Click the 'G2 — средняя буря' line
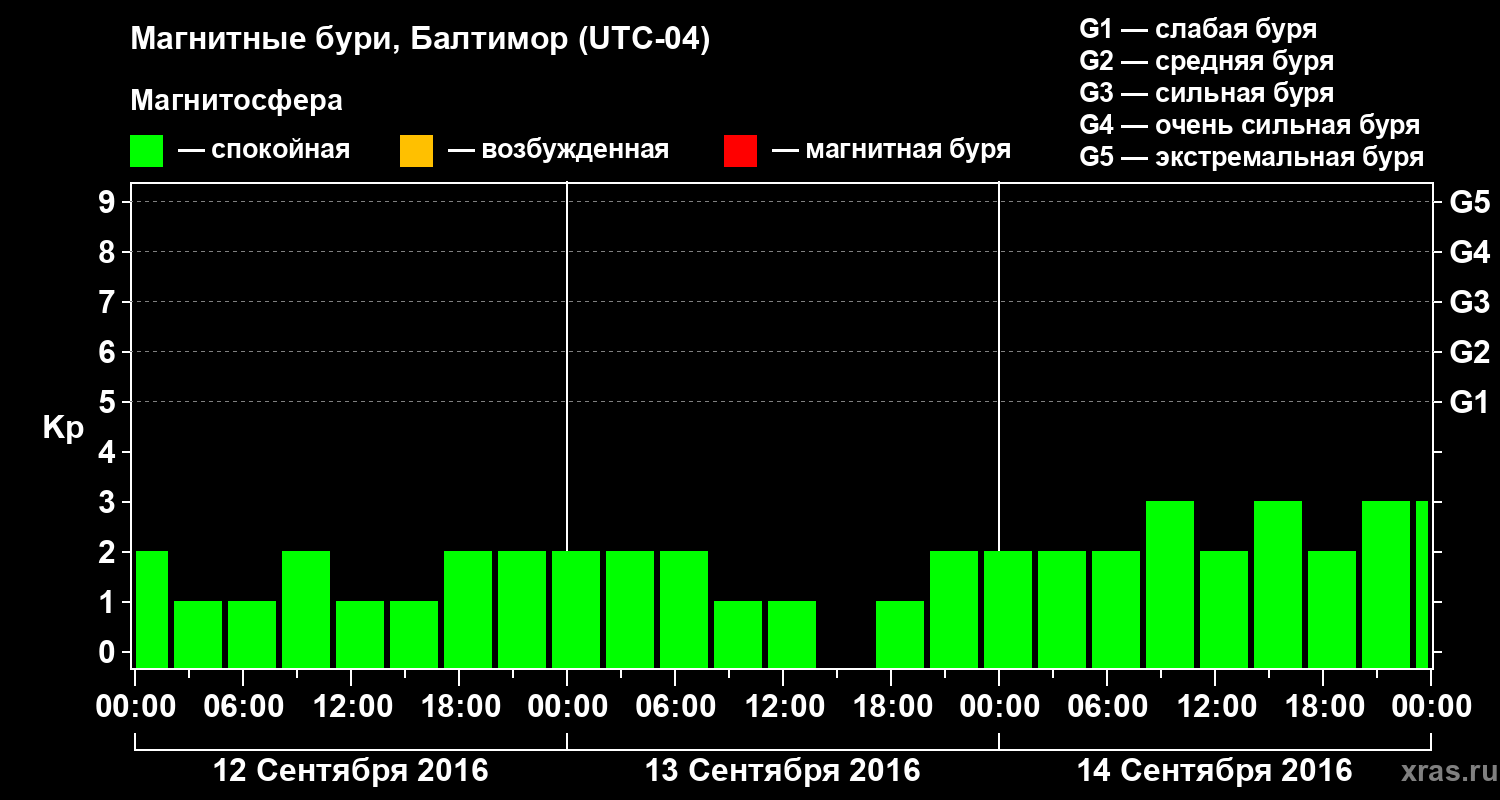Screen dimensions: 1500x800 1206,61
